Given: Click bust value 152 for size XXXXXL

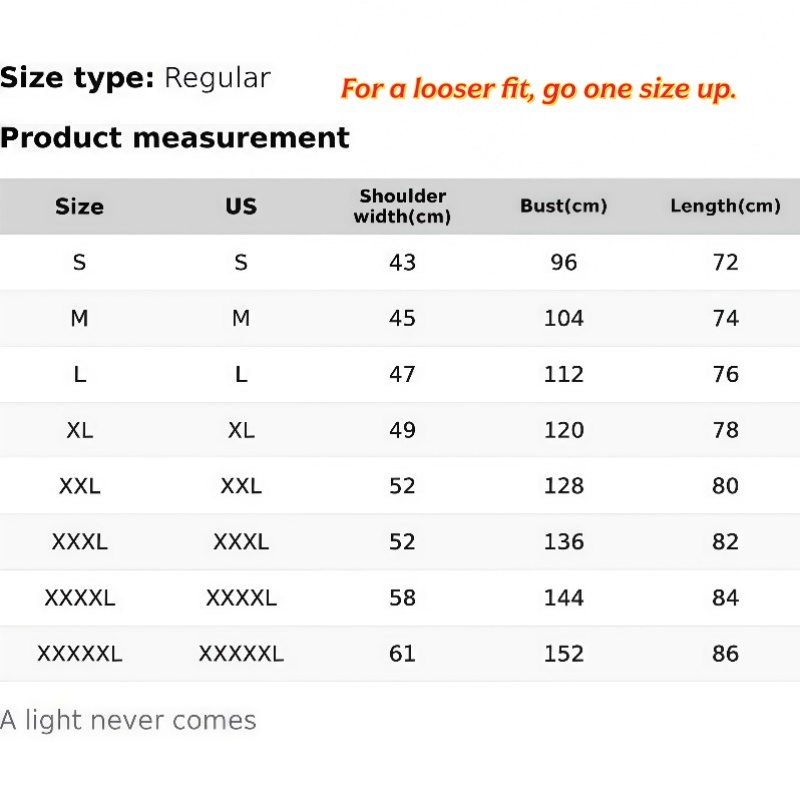Looking at the screenshot, I should point(564,655).
